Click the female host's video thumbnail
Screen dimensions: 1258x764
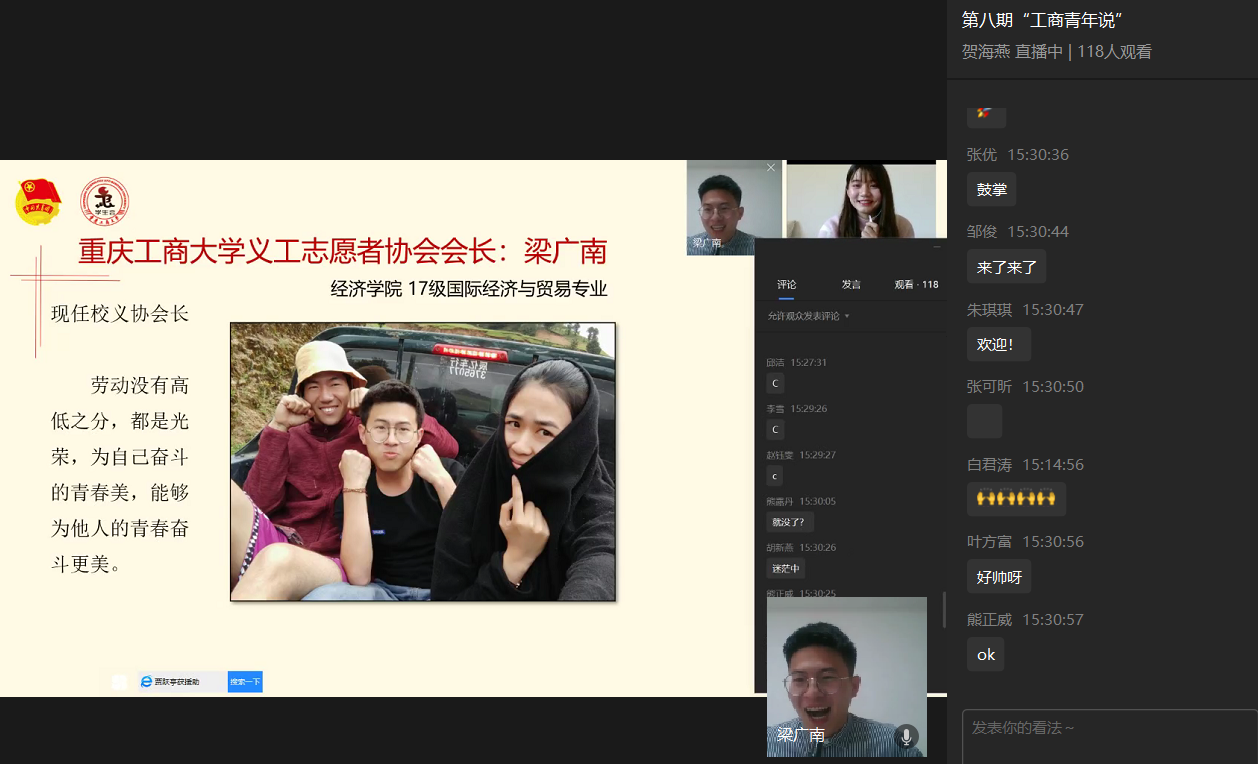coord(861,200)
